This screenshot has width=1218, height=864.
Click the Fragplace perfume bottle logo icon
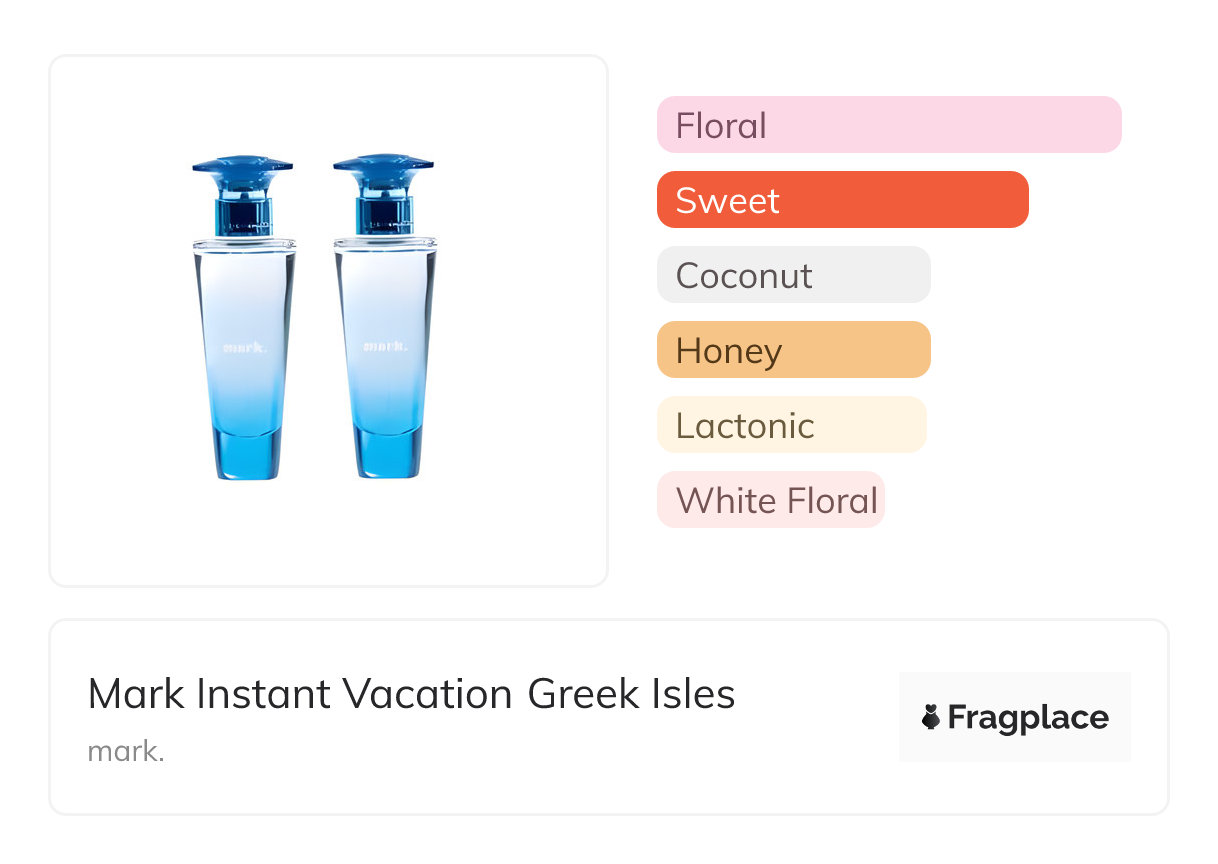coord(931,717)
